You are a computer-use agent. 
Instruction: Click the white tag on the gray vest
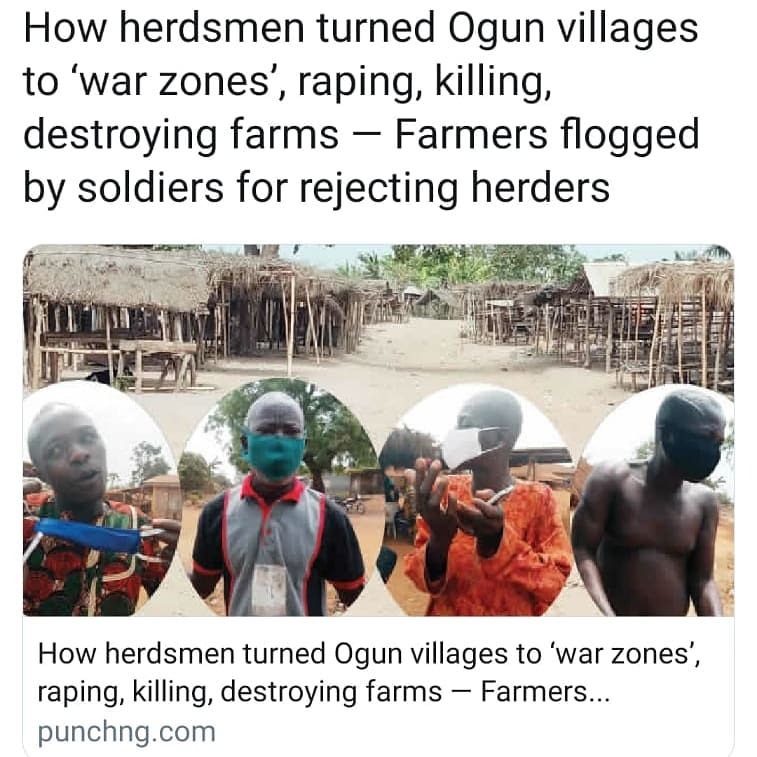269,589
